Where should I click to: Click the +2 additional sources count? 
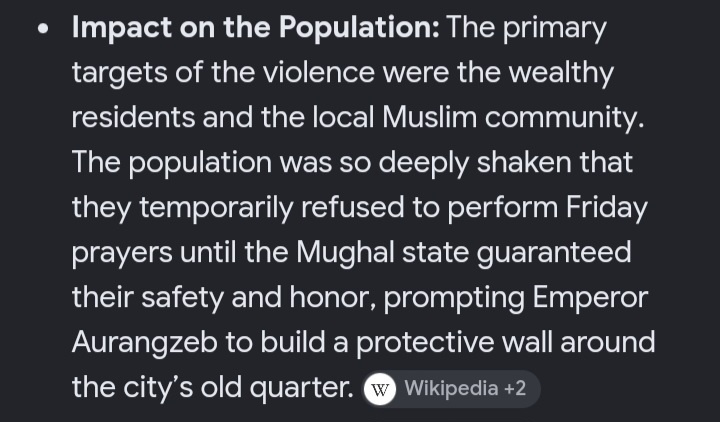pyautogui.click(x=515, y=388)
